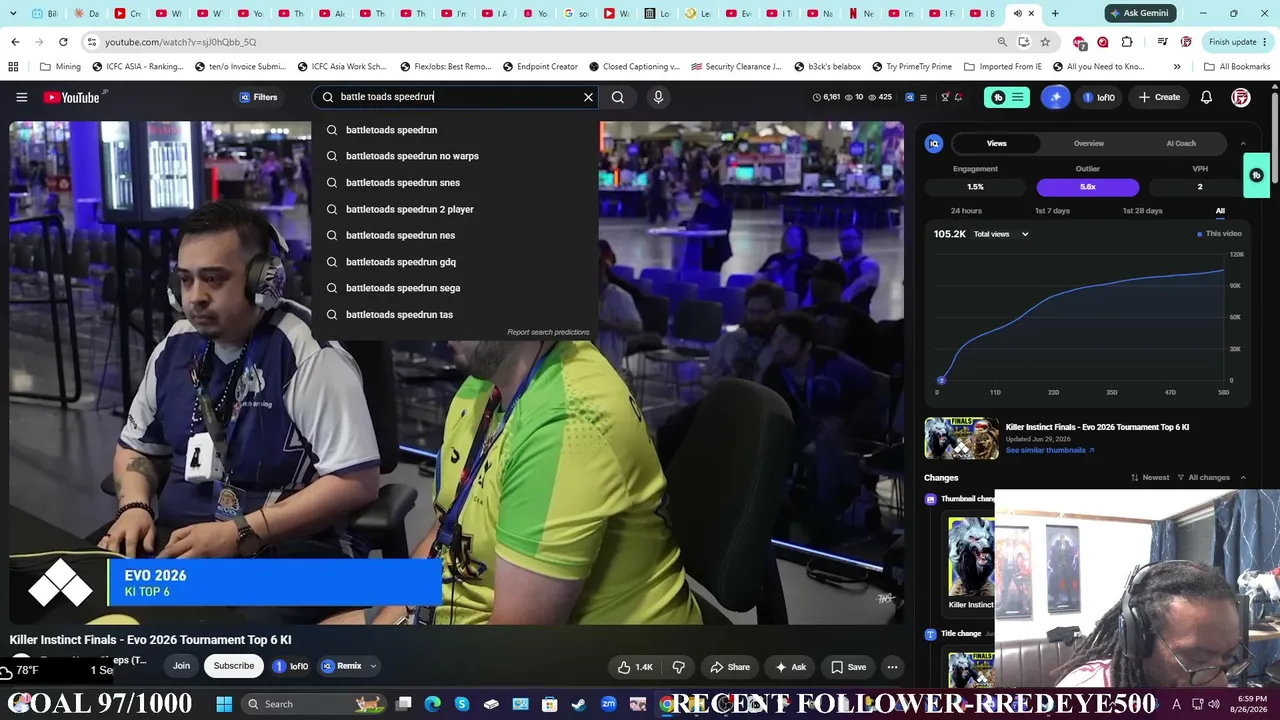Collapse the vidIQ stats panel chevron

tap(1243, 143)
